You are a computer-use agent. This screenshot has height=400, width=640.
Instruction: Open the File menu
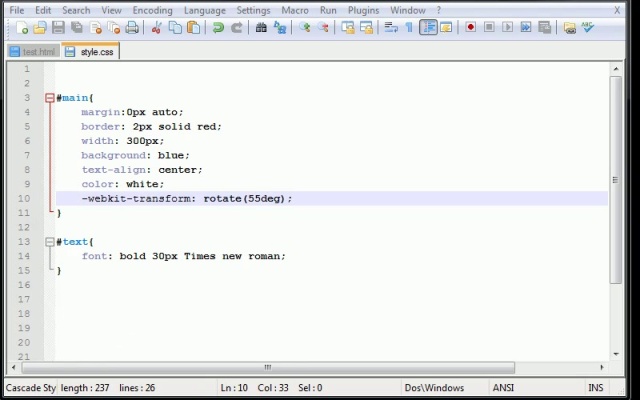pos(17,10)
